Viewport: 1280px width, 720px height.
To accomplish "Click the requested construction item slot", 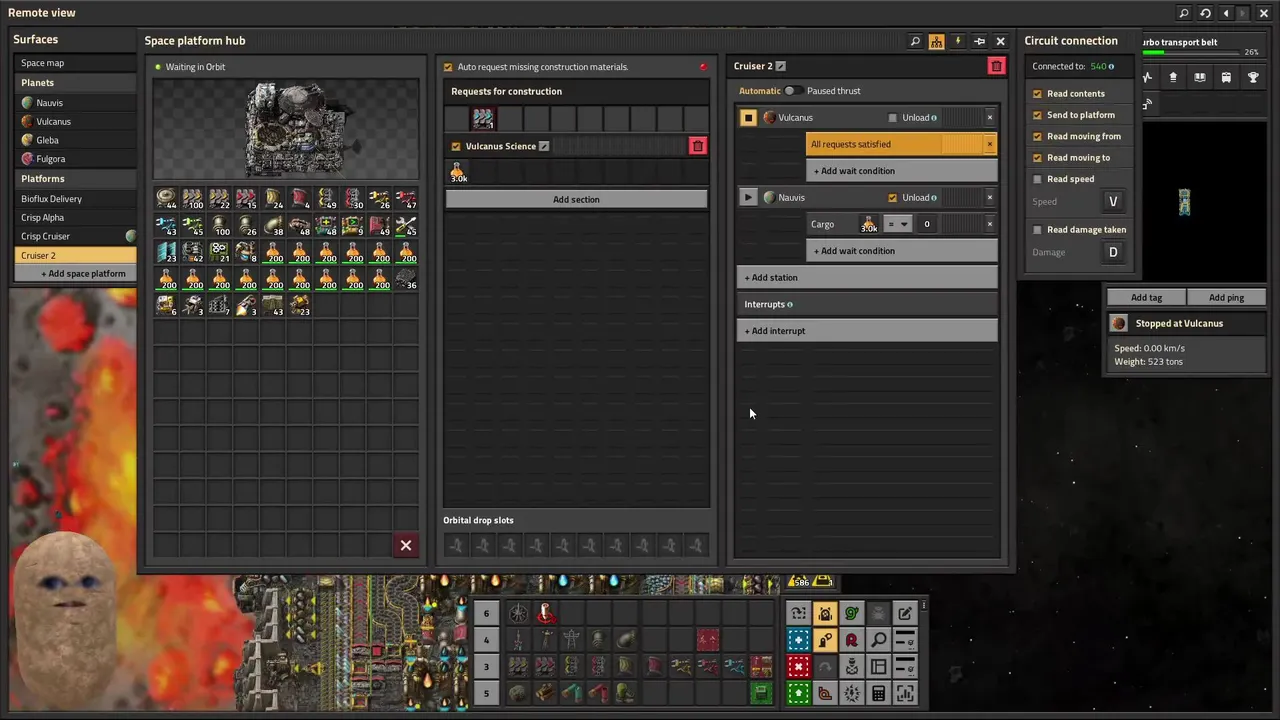I will (x=483, y=119).
